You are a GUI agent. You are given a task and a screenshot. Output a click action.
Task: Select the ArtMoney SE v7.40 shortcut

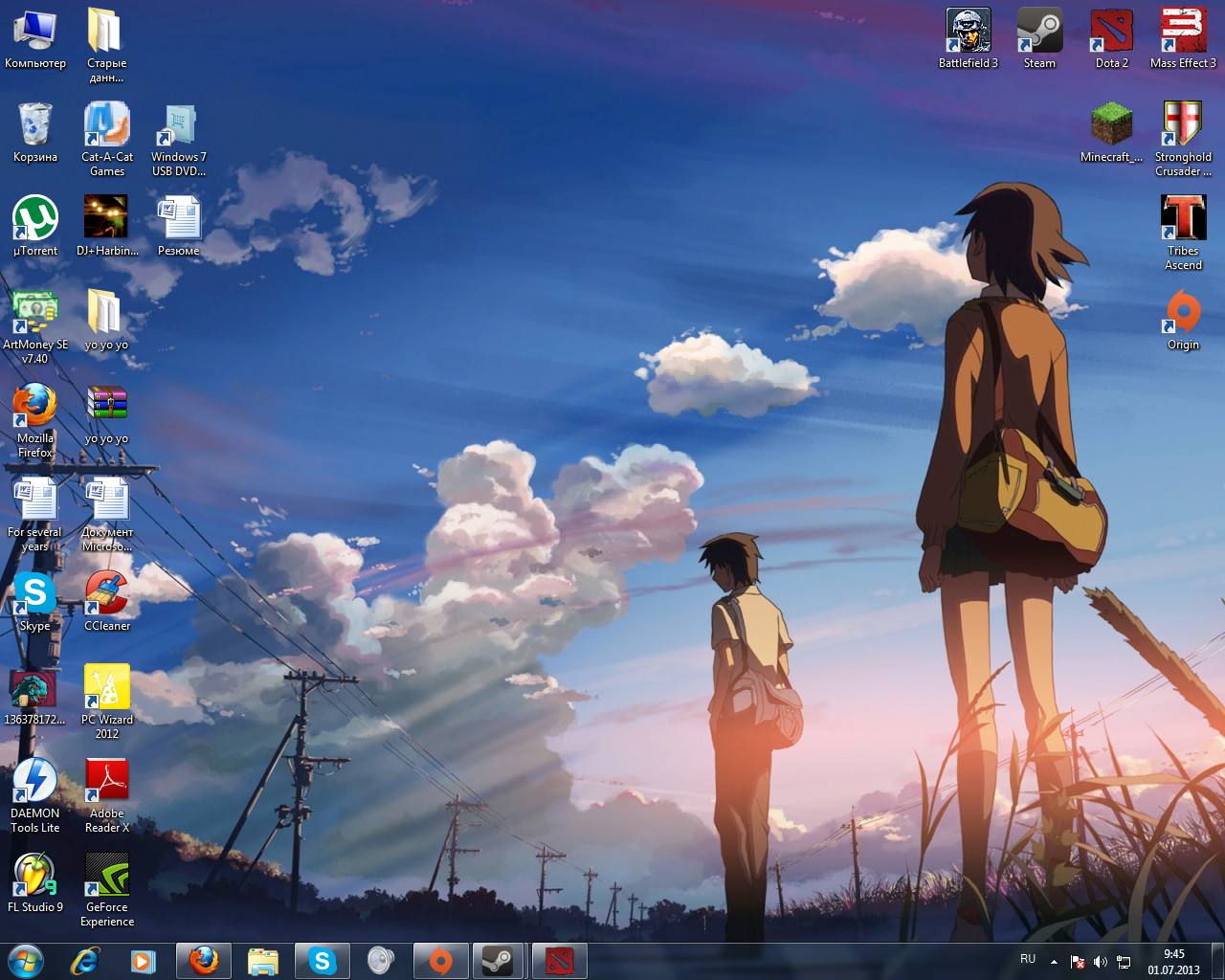[x=35, y=327]
